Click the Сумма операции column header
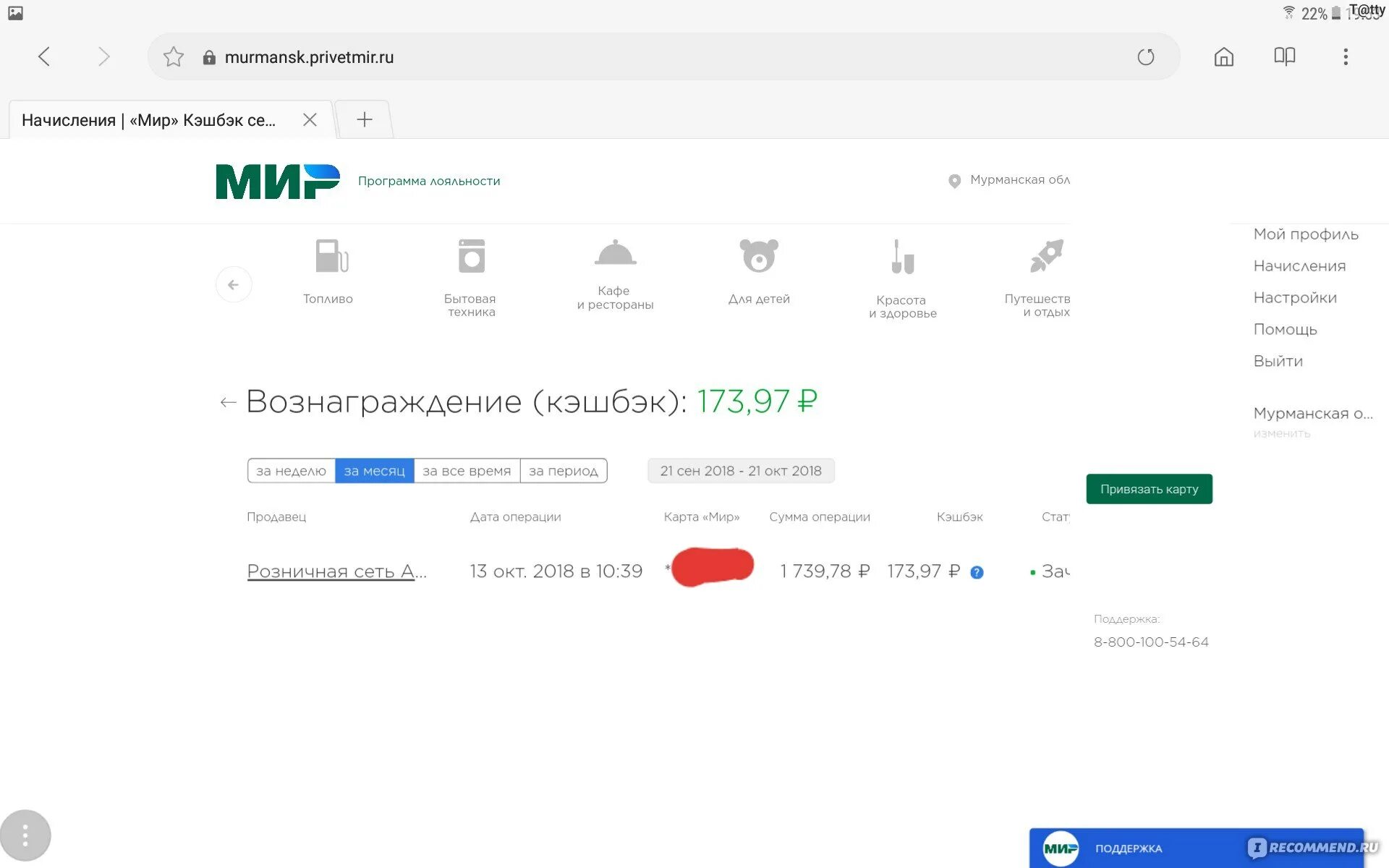 820,517
